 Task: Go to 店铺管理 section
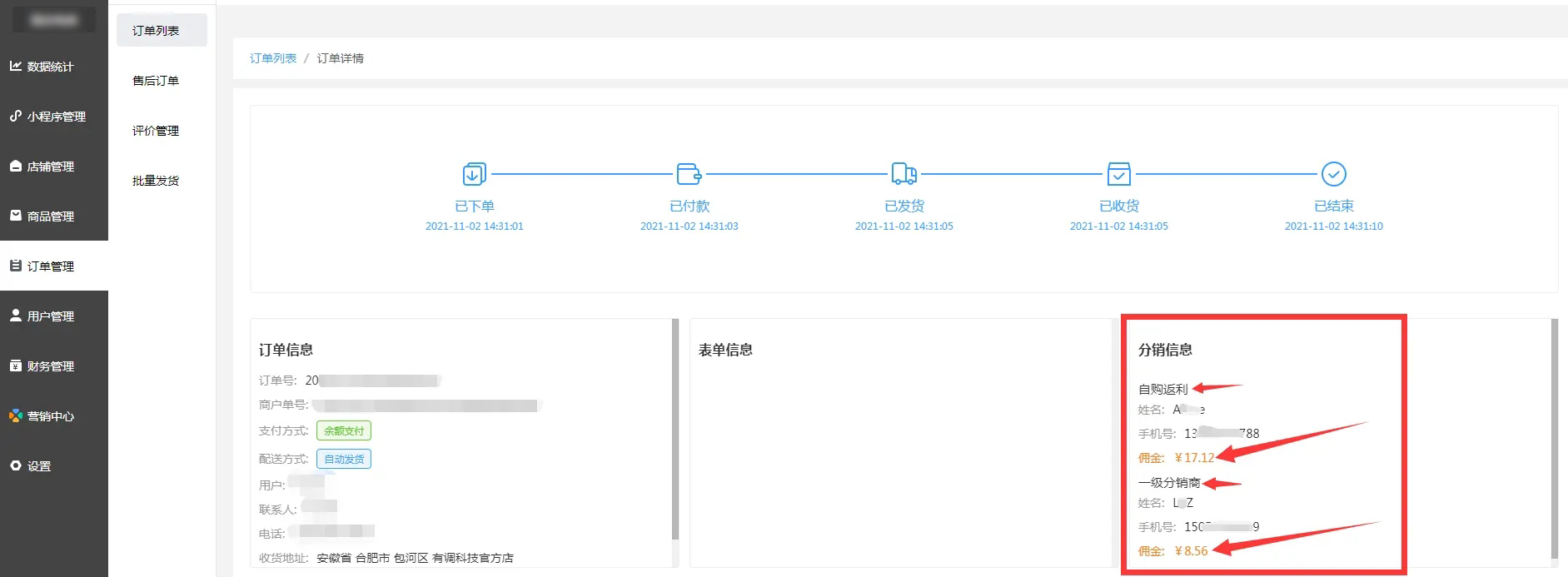(x=54, y=166)
